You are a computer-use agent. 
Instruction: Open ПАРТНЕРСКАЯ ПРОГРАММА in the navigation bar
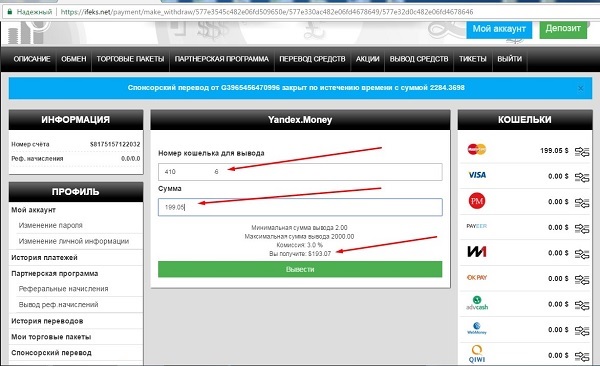tap(222, 59)
